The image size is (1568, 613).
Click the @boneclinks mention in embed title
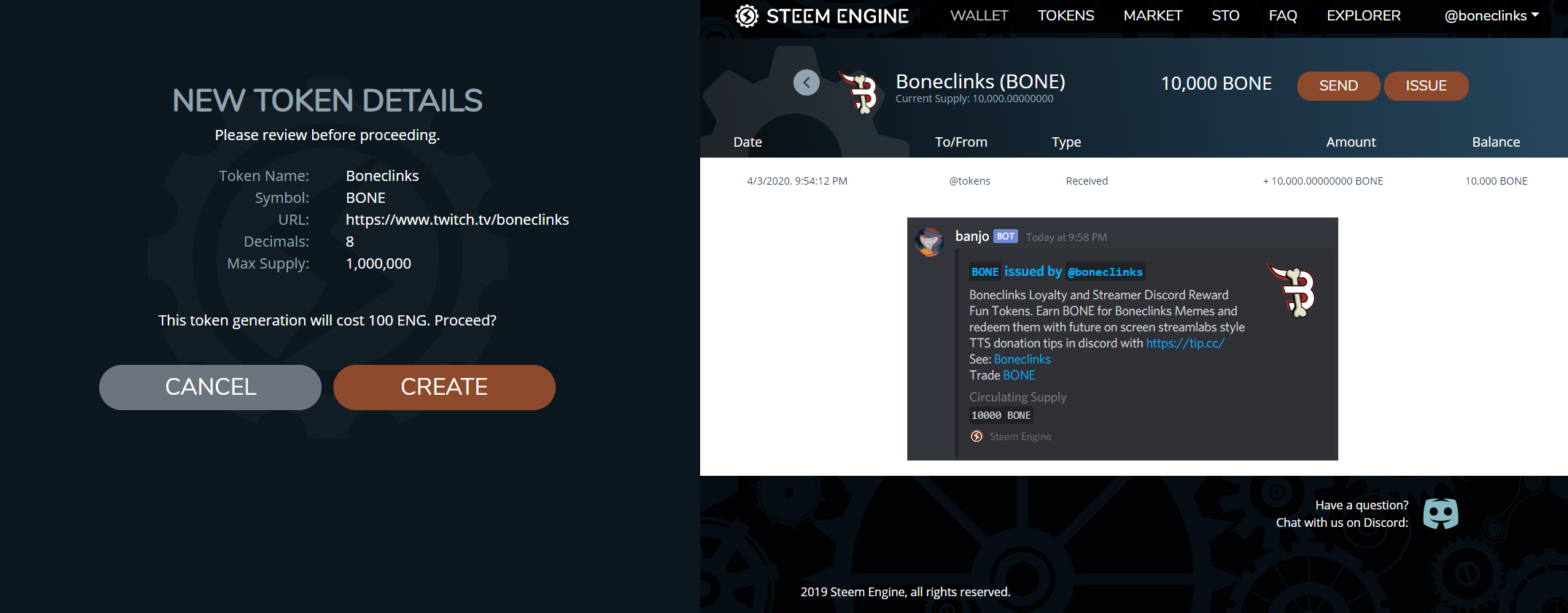[x=1105, y=272]
